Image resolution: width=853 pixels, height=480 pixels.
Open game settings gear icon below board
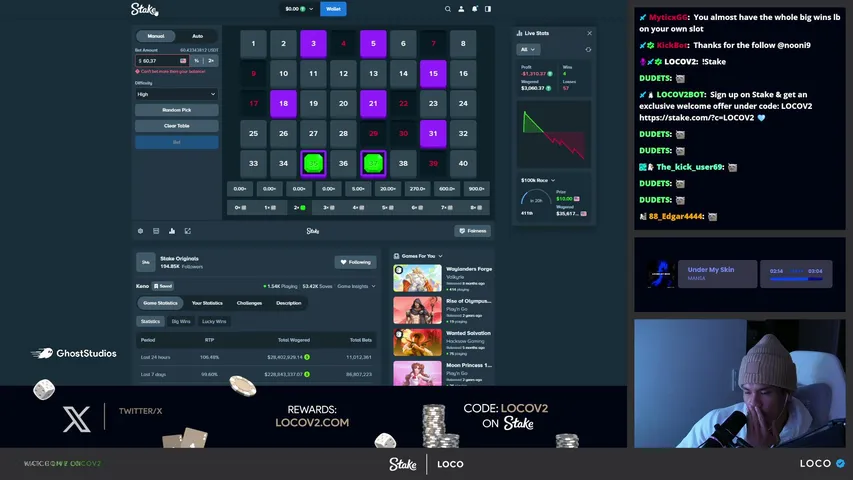click(x=140, y=231)
